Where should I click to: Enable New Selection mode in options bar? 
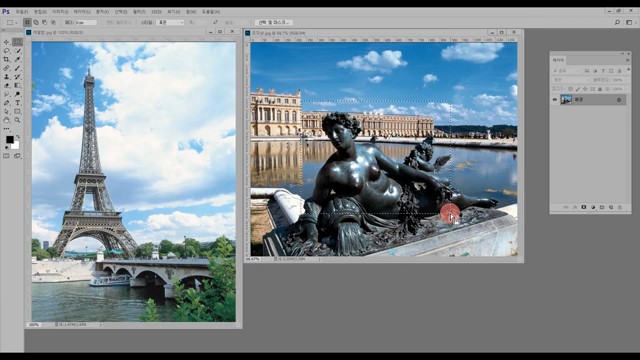click(27, 22)
